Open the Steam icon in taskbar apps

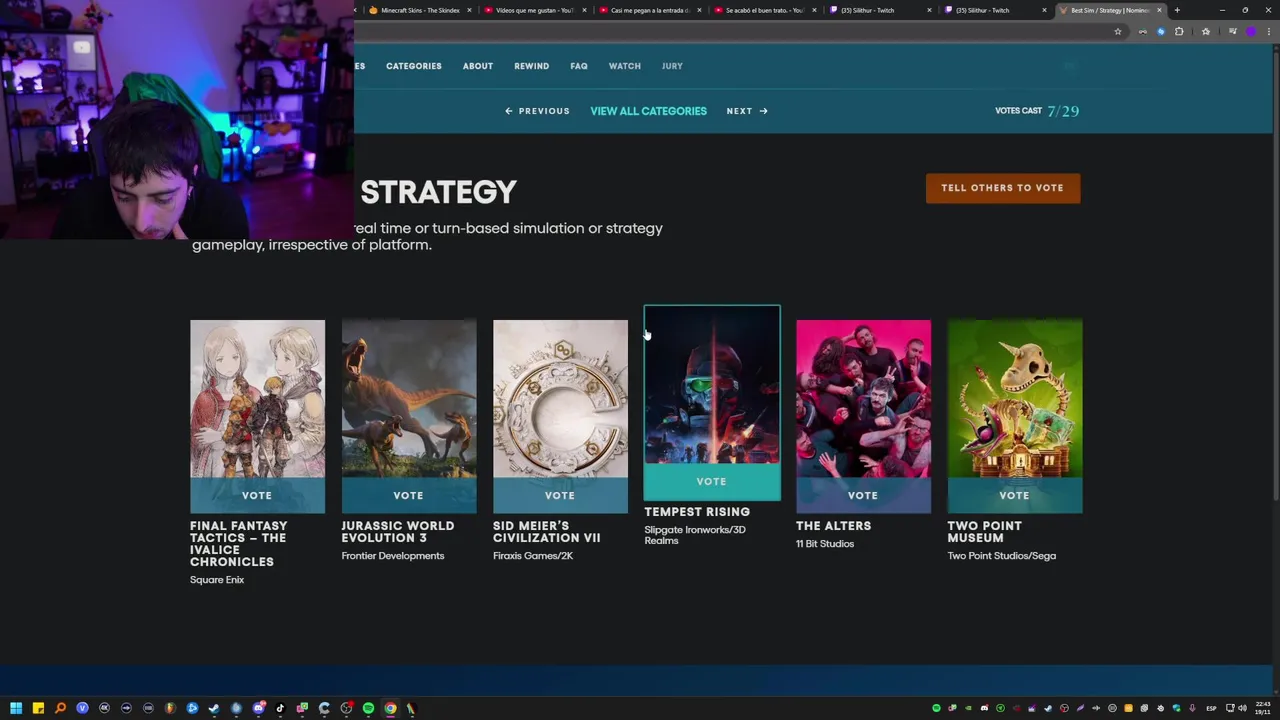(214, 708)
